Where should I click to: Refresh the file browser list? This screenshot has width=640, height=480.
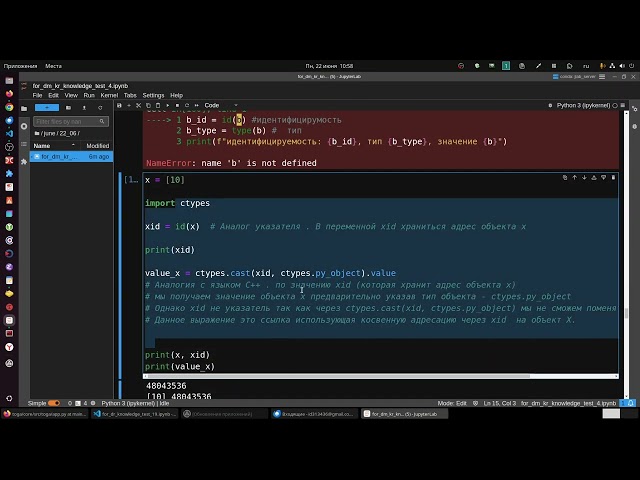click(x=100, y=108)
